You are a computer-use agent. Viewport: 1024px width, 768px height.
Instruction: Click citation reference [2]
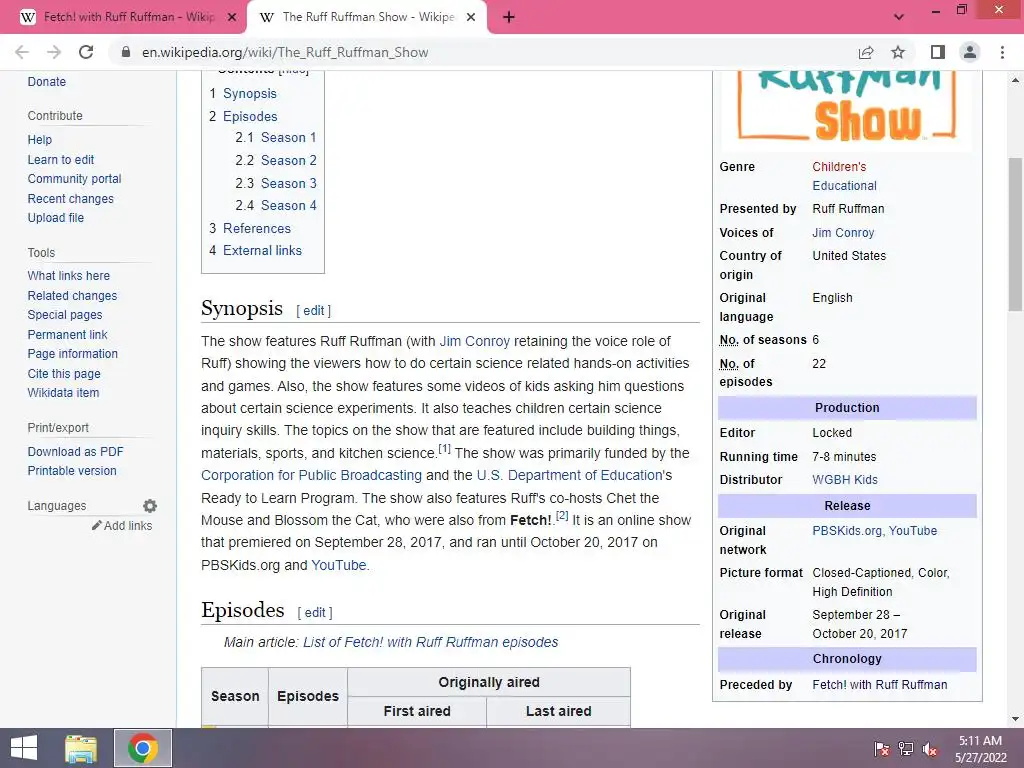[562, 516]
